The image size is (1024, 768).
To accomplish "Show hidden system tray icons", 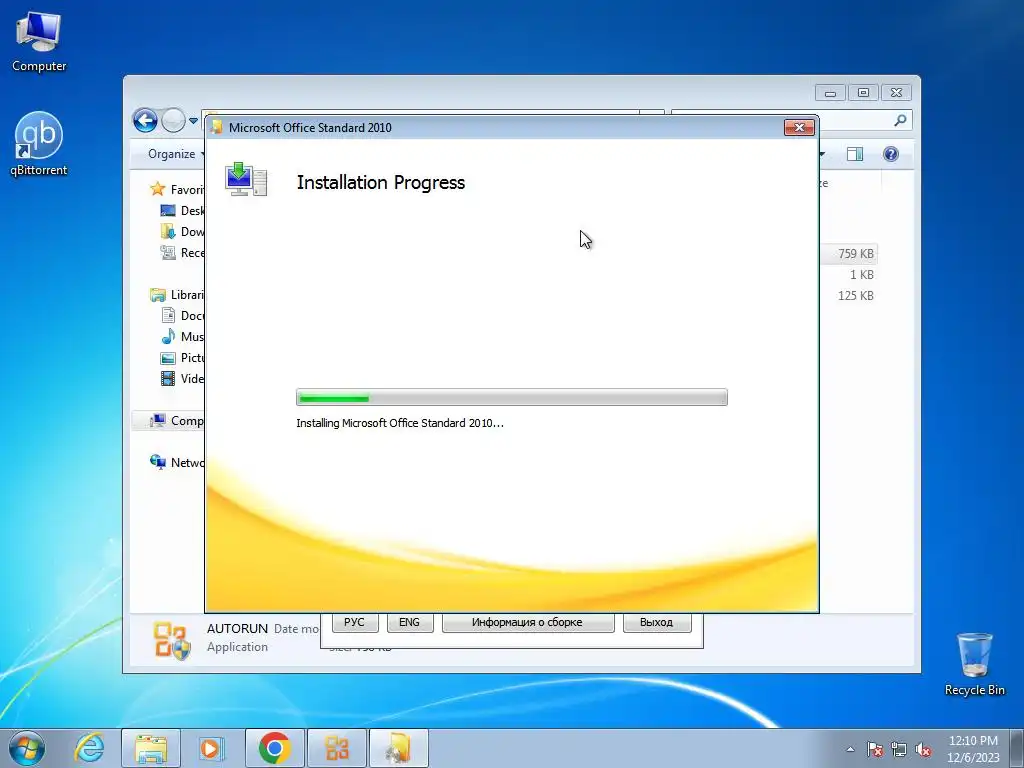I will coord(850,749).
